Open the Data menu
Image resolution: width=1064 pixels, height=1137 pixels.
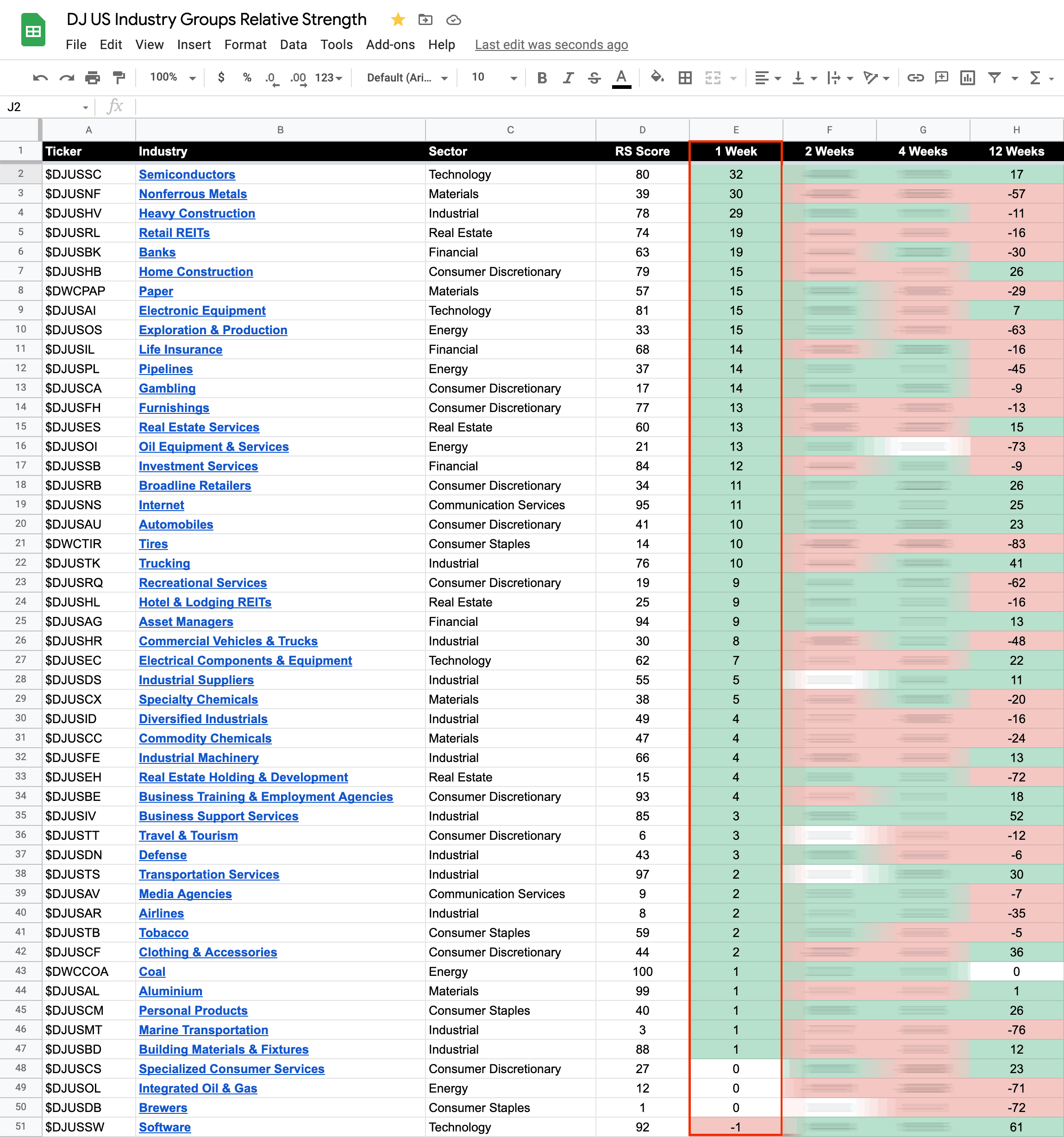[294, 44]
